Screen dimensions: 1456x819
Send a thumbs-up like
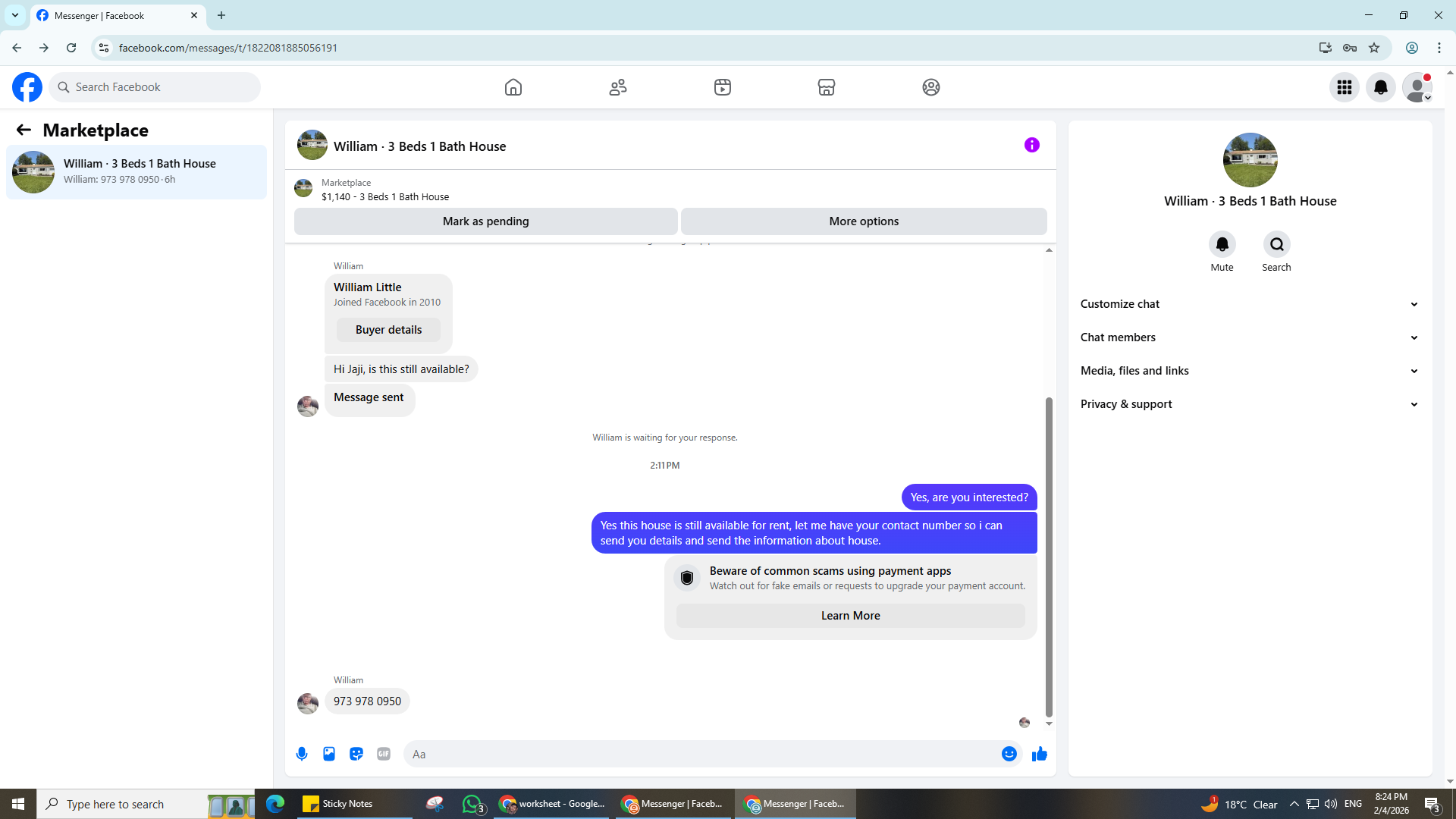[x=1040, y=754]
